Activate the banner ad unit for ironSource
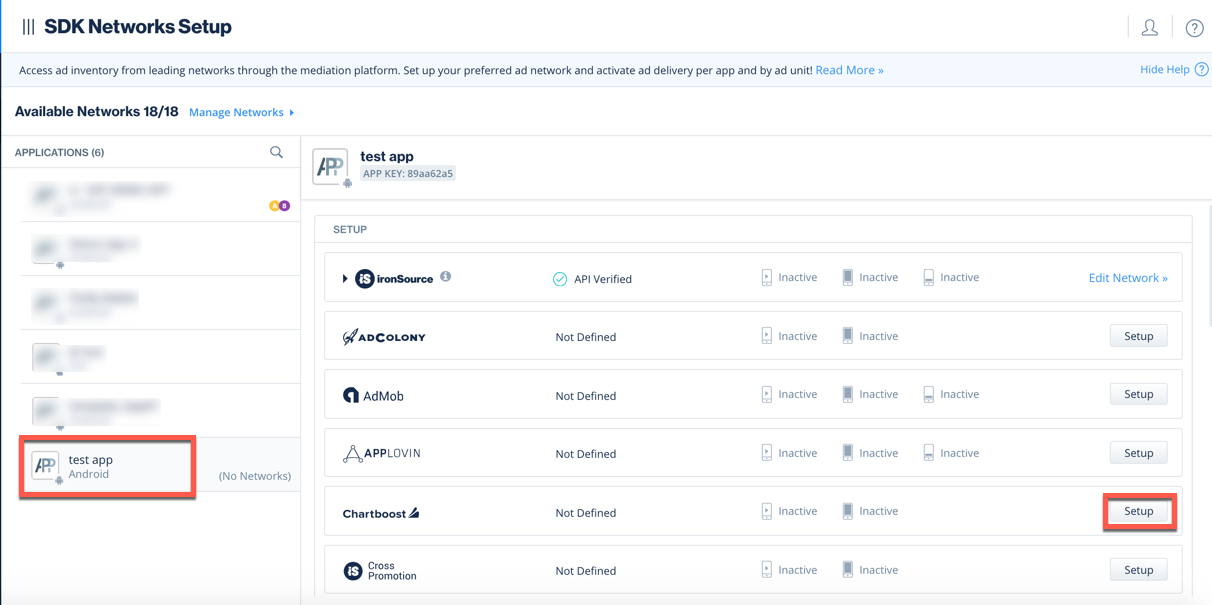This screenshot has height=605, width=1212. 928,277
